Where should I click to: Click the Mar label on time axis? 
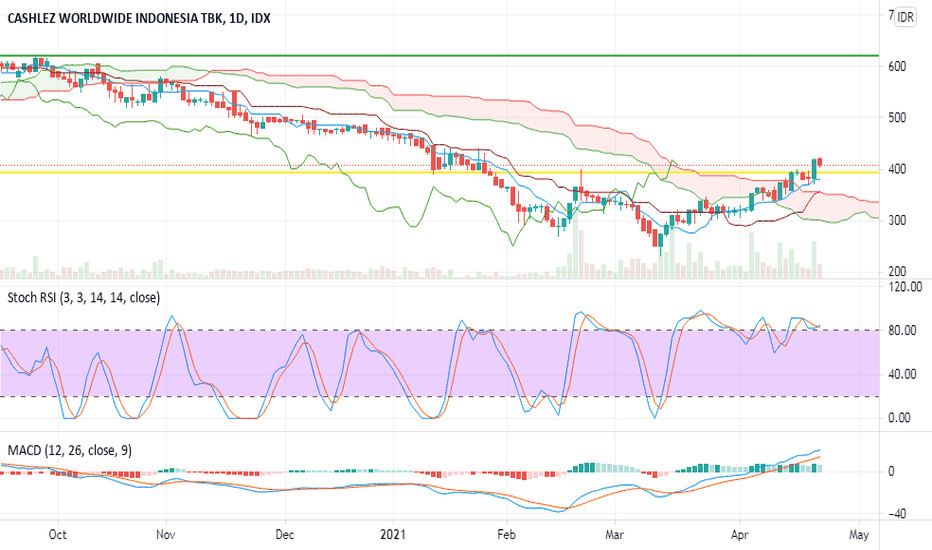pyautogui.click(x=614, y=534)
